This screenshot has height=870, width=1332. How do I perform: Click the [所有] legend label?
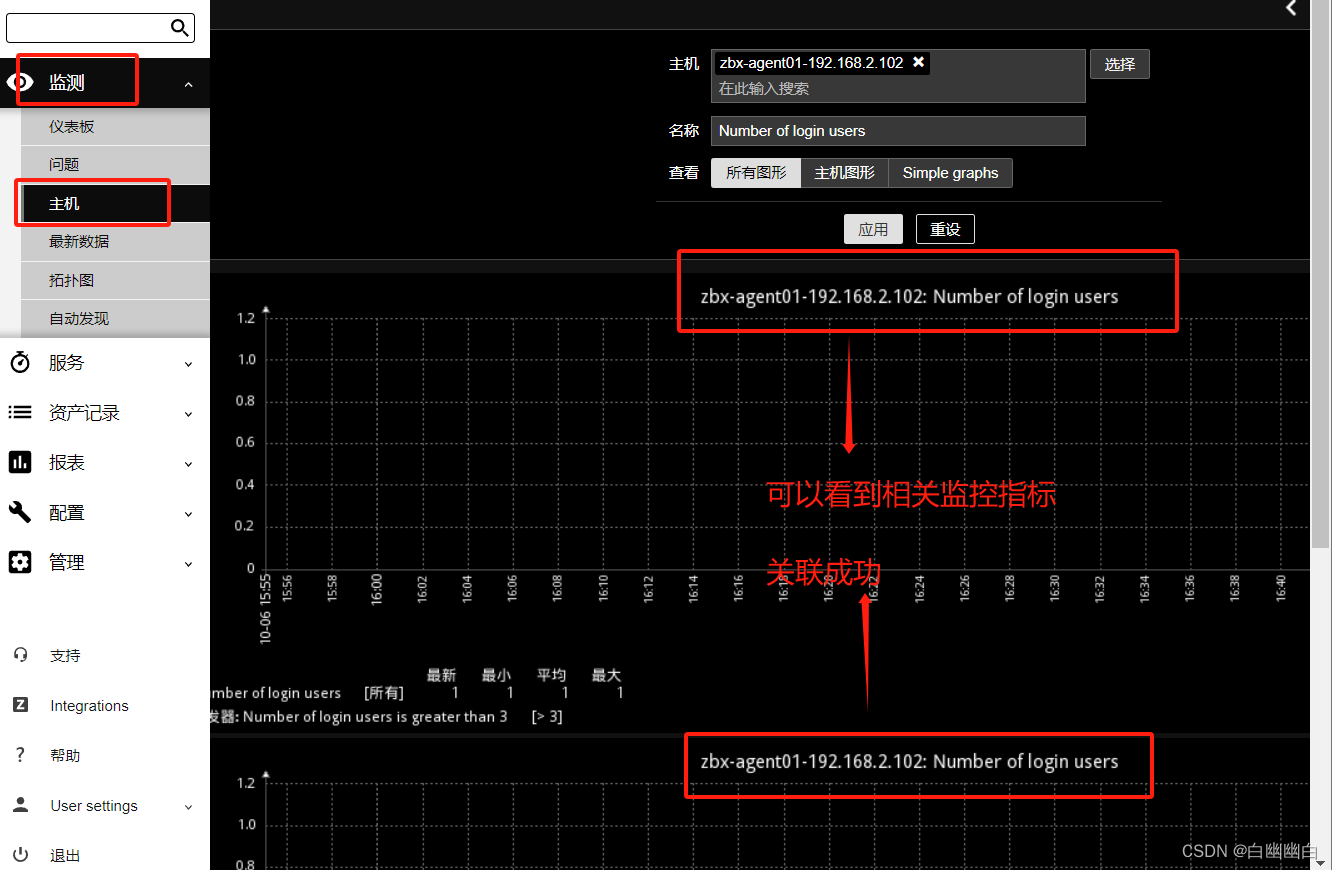384,693
